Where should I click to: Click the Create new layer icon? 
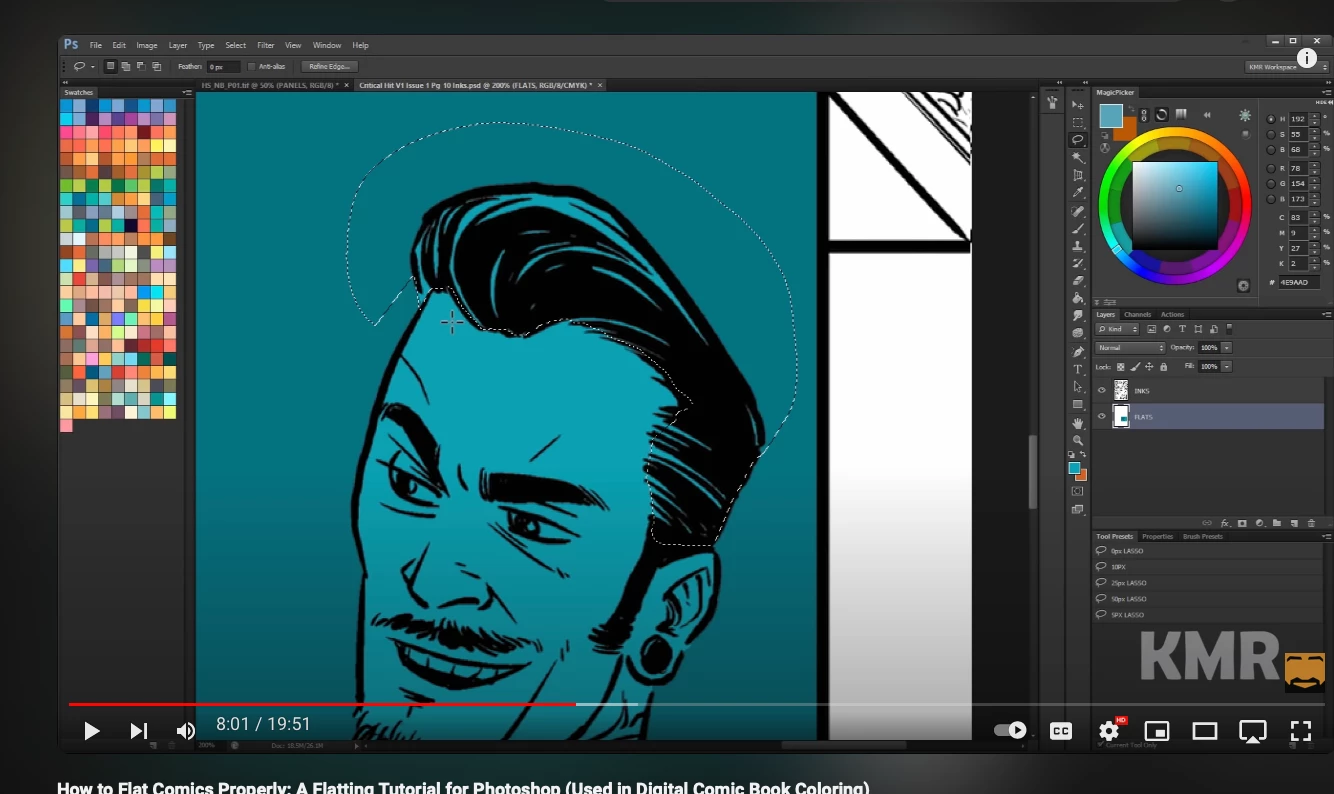coord(1294,523)
